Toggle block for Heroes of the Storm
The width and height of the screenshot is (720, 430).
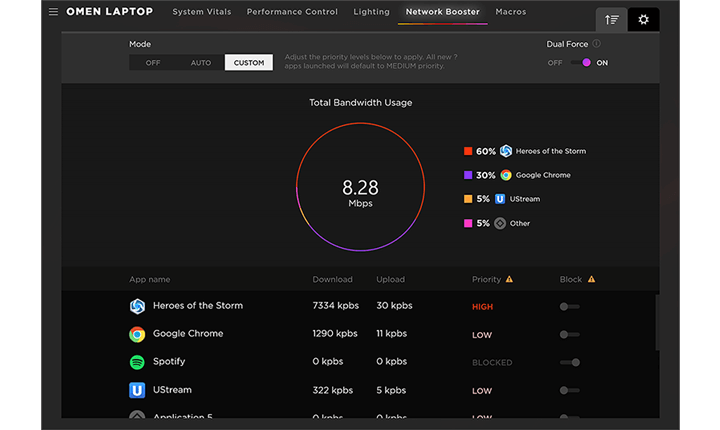pos(569,307)
